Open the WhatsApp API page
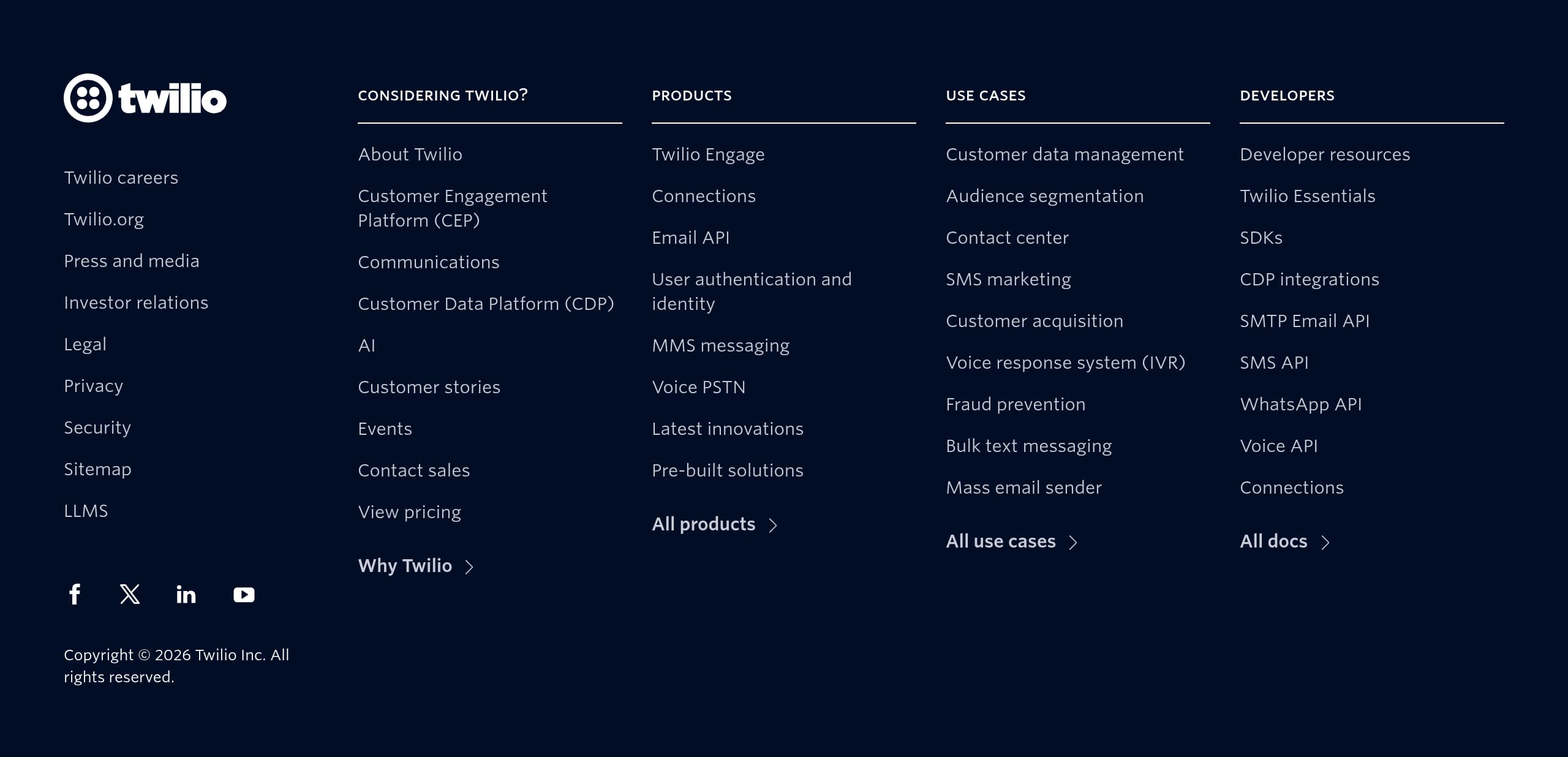This screenshot has width=1568, height=757. coord(1300,404)
